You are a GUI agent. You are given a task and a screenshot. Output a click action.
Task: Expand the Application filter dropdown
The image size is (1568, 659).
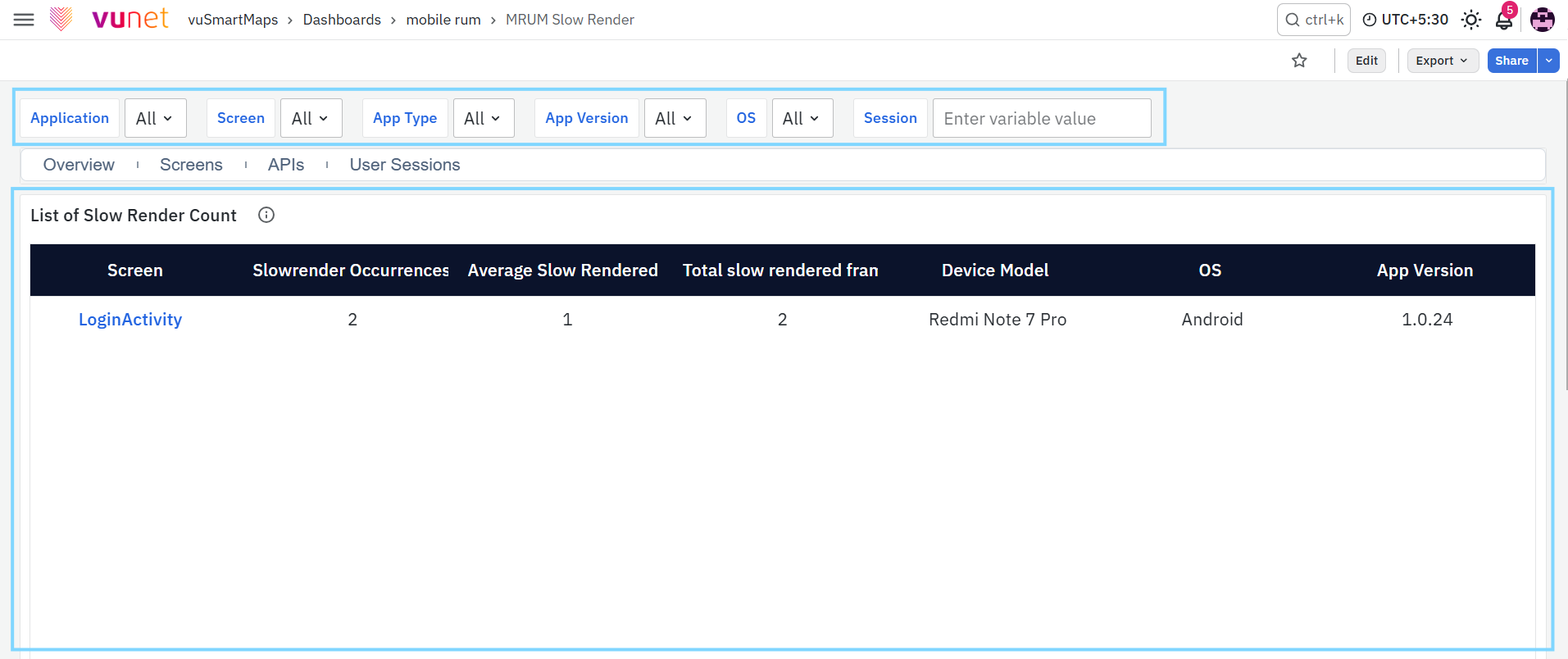(x=156, y=118)
